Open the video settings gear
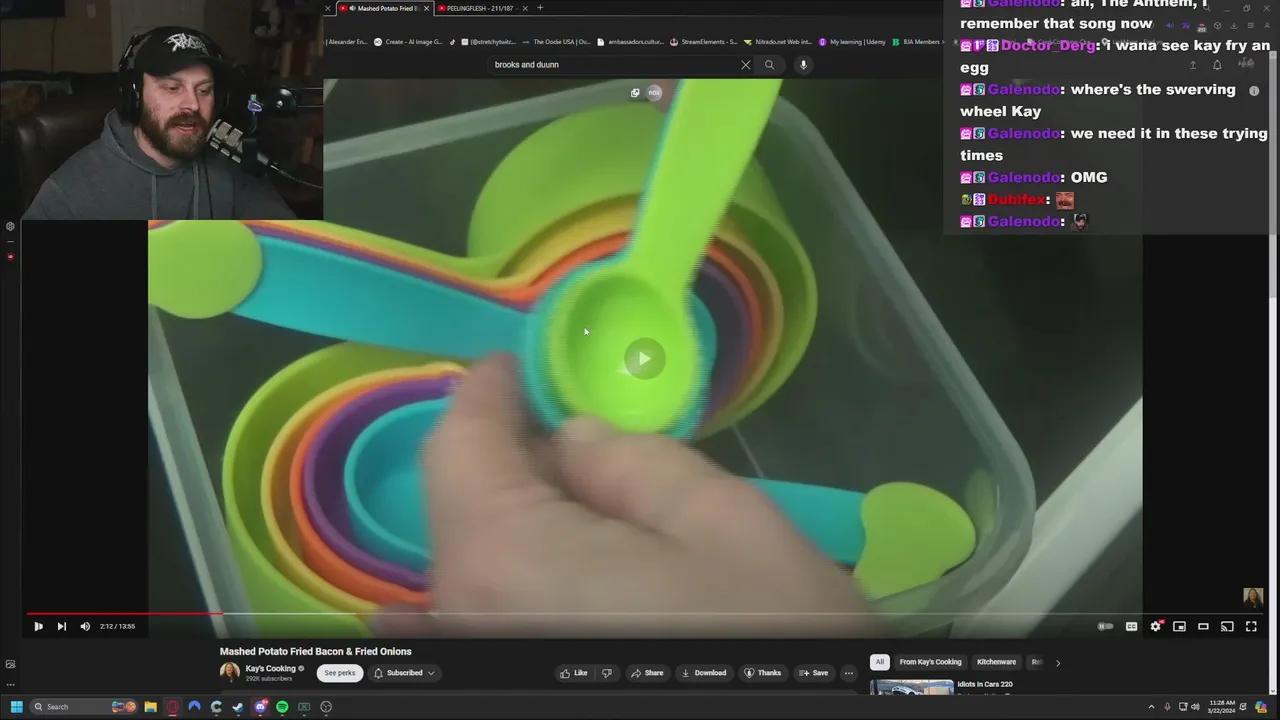 point(1156,626)
